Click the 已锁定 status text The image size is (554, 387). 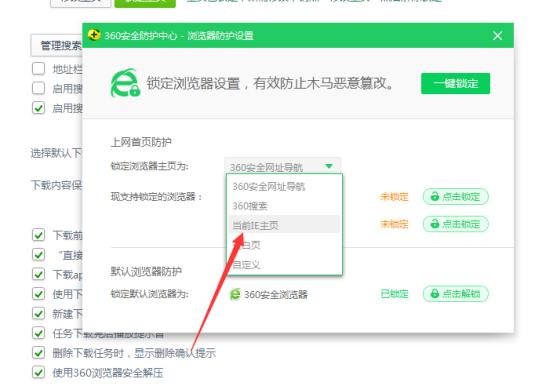click(394, 294)
